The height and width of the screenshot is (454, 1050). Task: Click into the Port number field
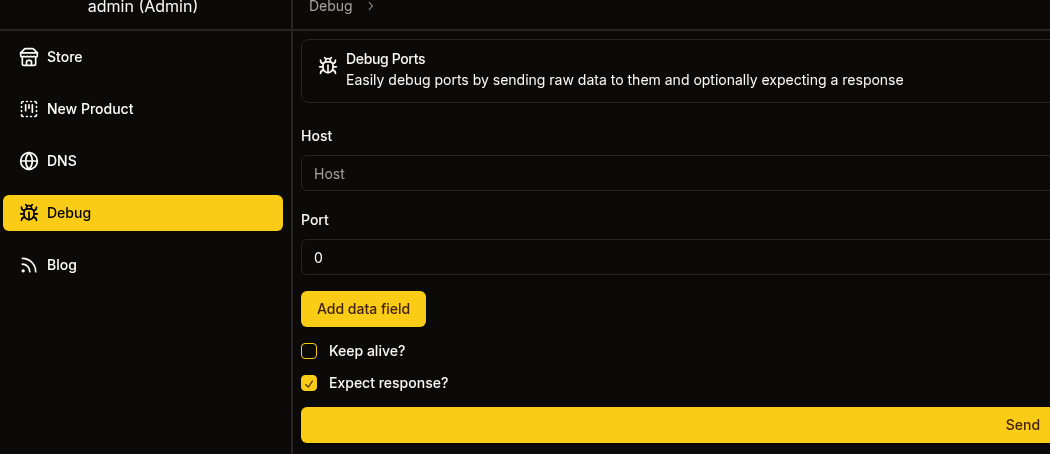coord(675,258)
